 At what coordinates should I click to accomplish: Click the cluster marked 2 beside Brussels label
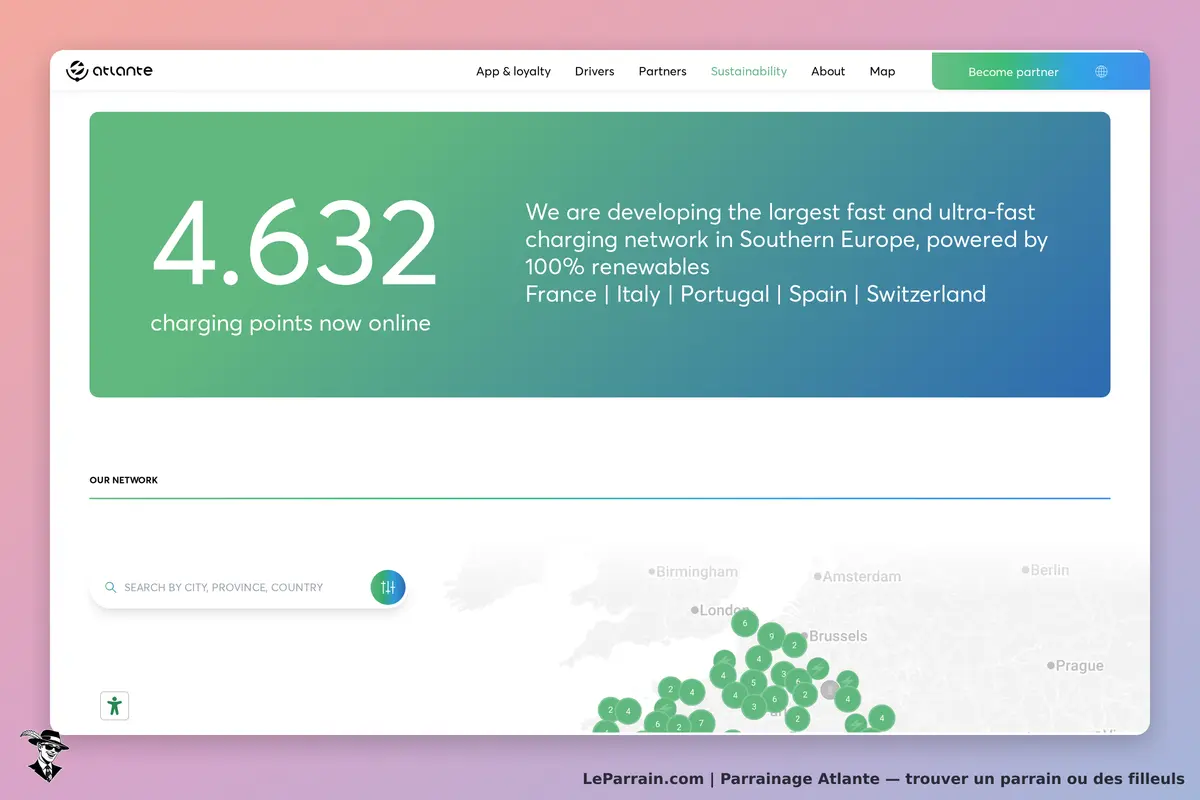pos(794,645)
